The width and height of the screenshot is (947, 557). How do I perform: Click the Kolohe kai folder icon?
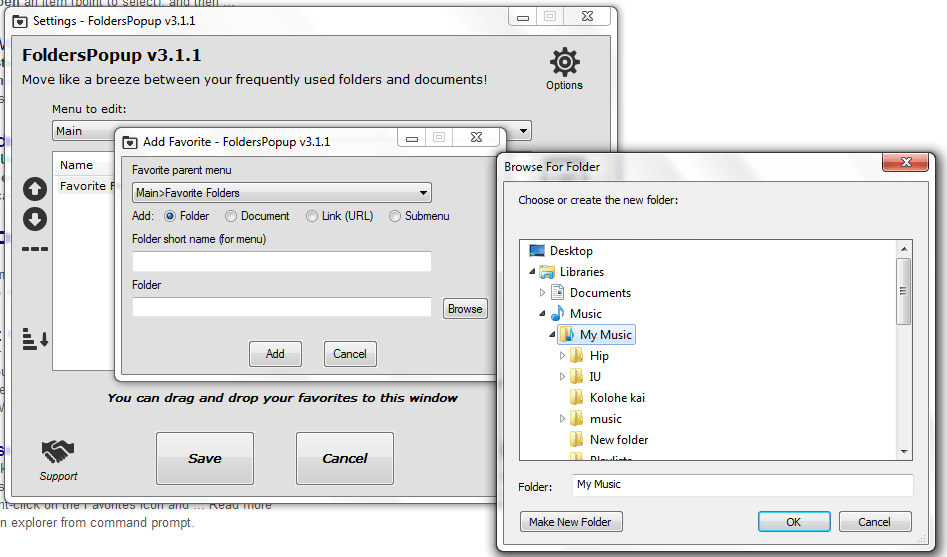577,398
